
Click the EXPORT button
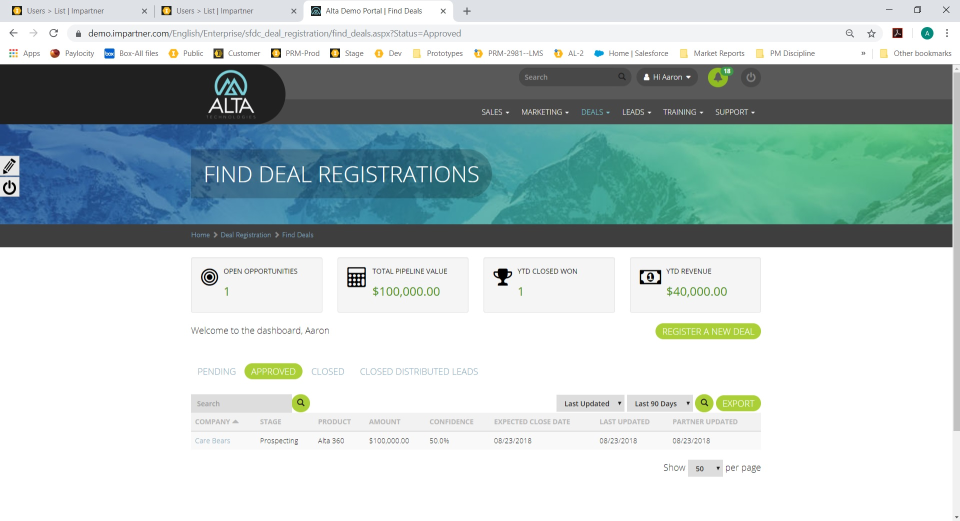(738, 403)
